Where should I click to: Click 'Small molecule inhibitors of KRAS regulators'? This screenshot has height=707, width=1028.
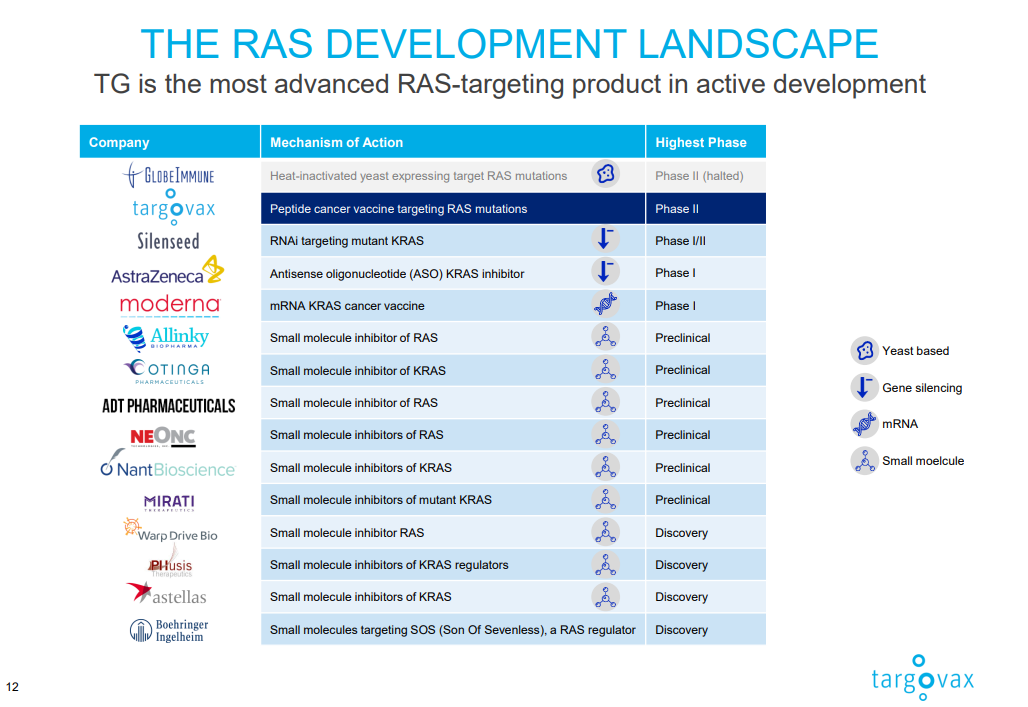pyautogui.click(x=389, y=565)
